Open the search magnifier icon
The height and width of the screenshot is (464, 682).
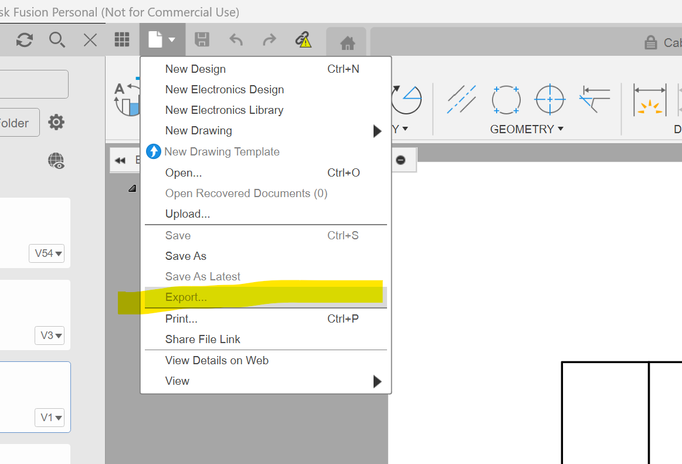57,40
